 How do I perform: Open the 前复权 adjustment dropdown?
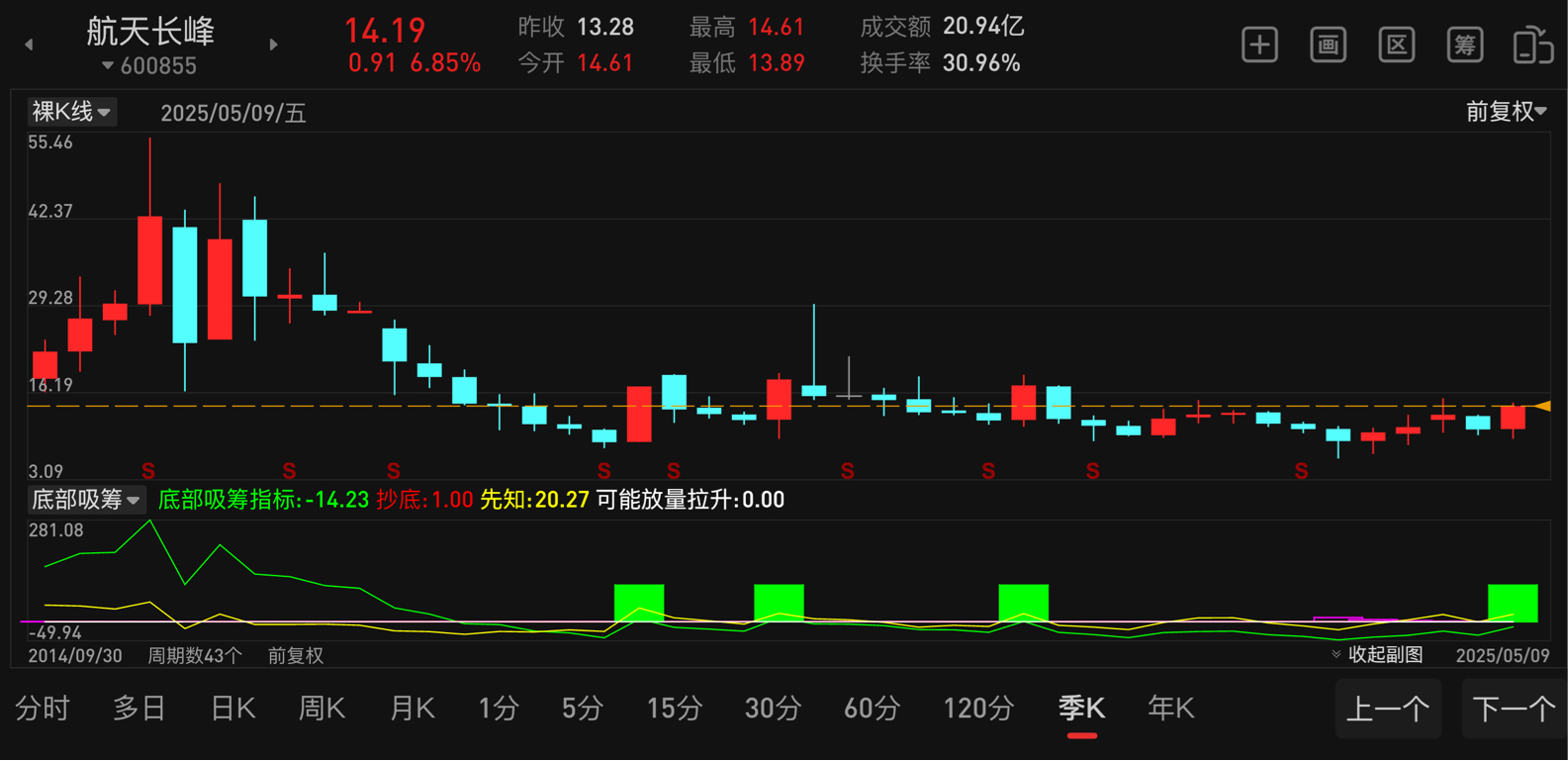(x=1506, y=112)
